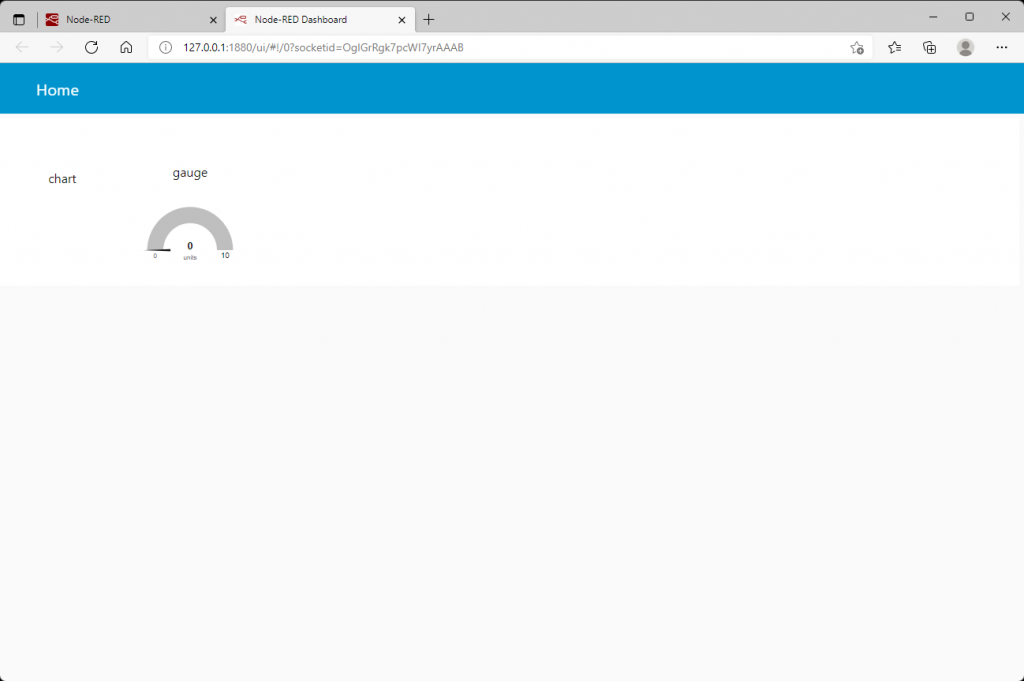Switch to the Node-RED editor tab
Image resolution: width=1024 pixels, height=681 pixels.
(x=131, y=20)
